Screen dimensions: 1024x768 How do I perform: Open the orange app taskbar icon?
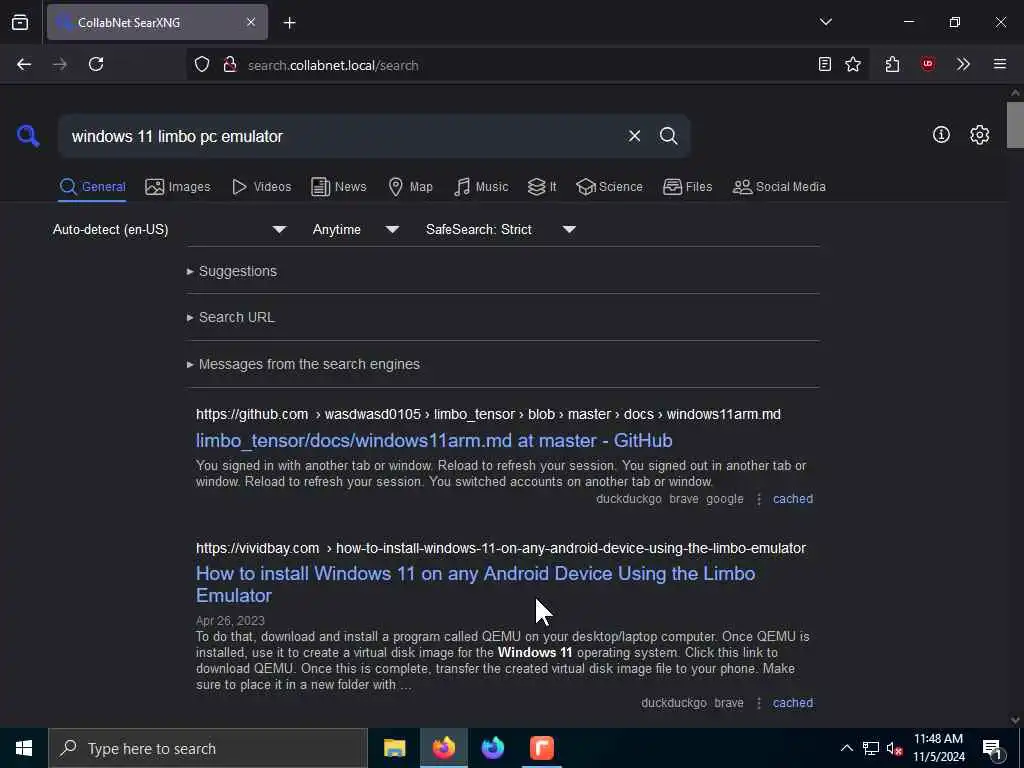click(x=541, y=748)
